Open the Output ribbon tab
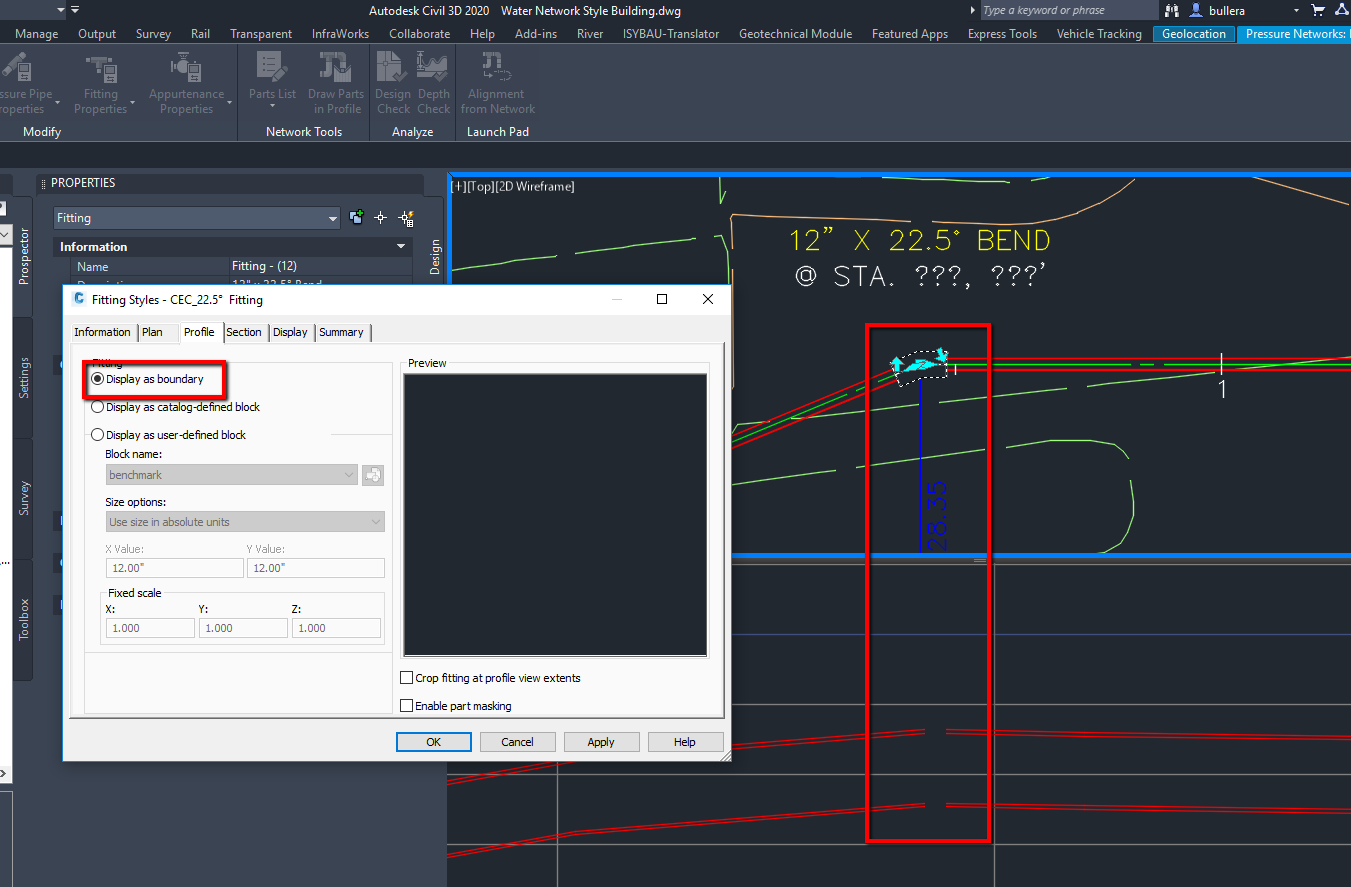This screenshot has height=887, width=1351. pos(97,34)
